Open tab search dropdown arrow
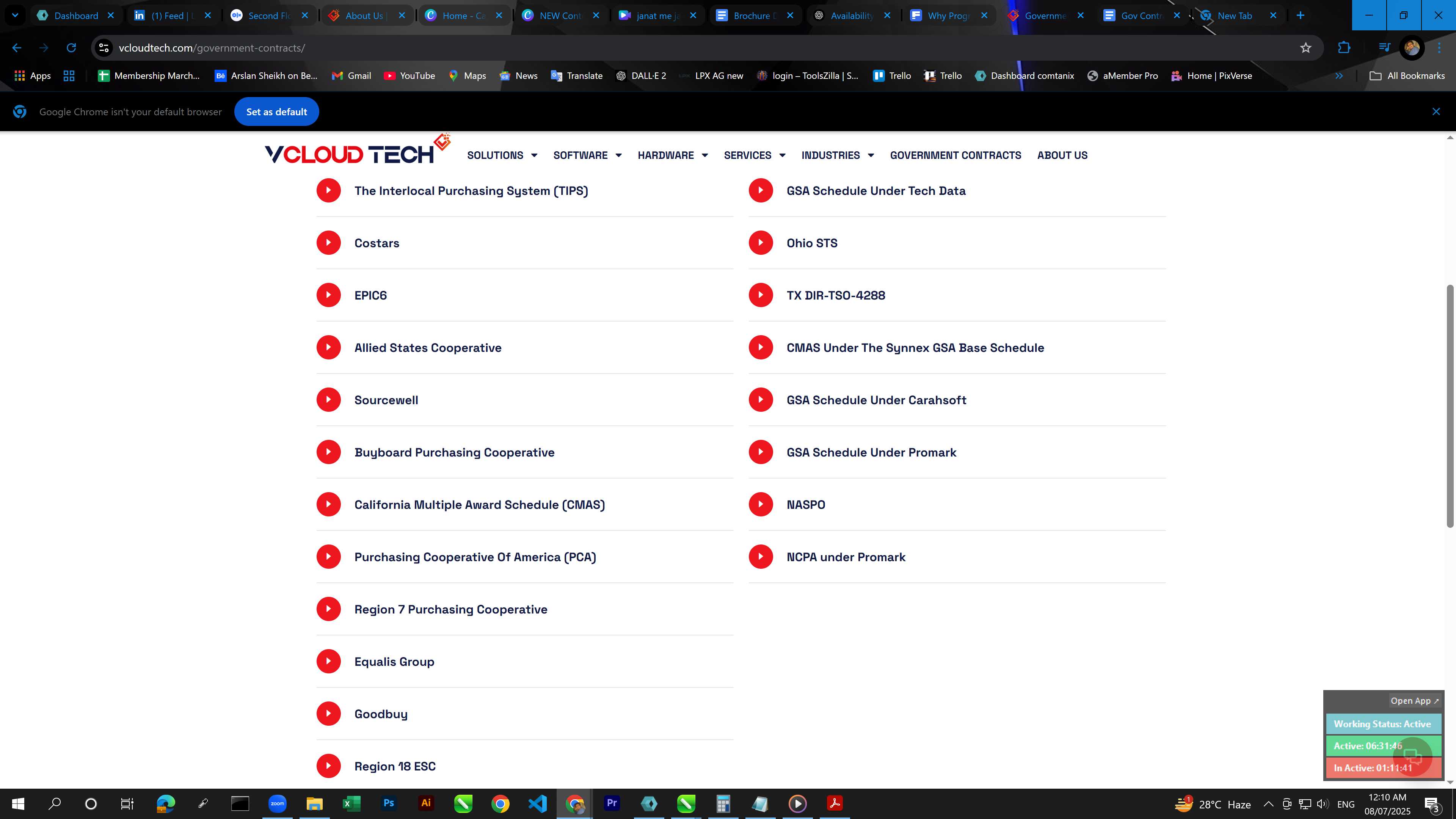The height and width of the screenshot is (819, 1456). pos(15,15)
